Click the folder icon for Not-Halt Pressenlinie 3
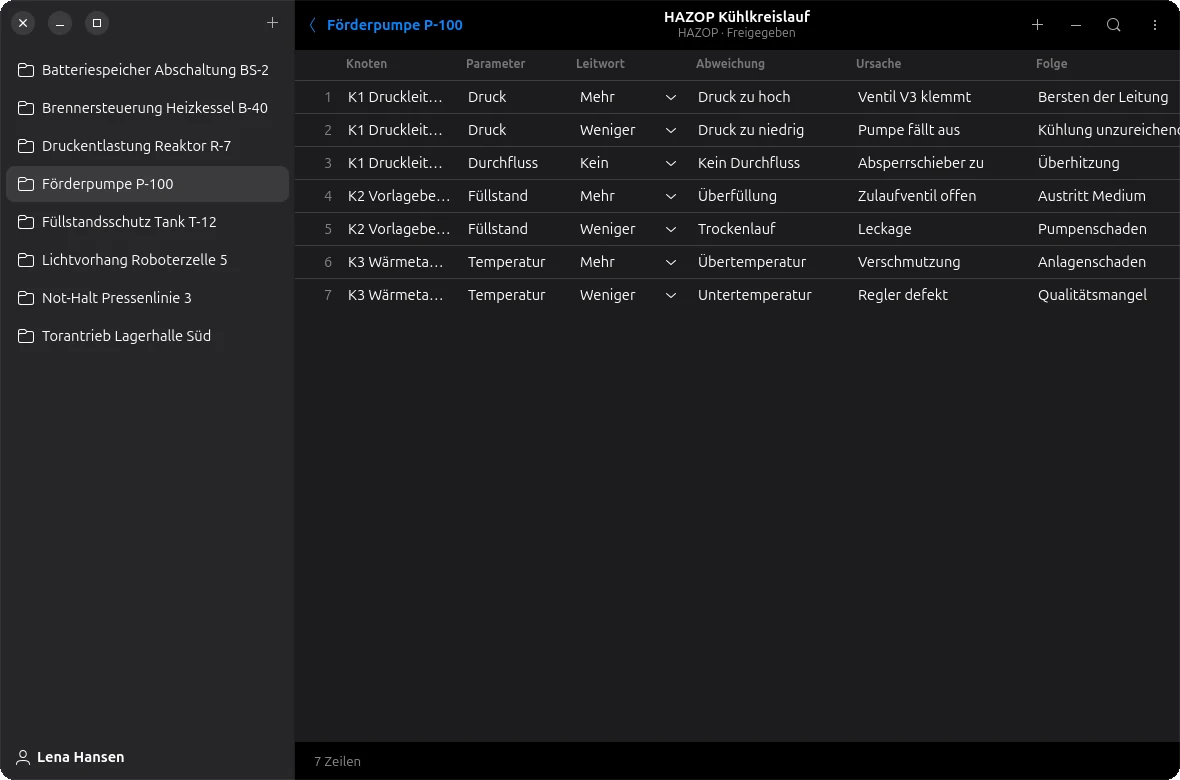The height and width of the screenshot is (780, 1180). pos(26,298)
